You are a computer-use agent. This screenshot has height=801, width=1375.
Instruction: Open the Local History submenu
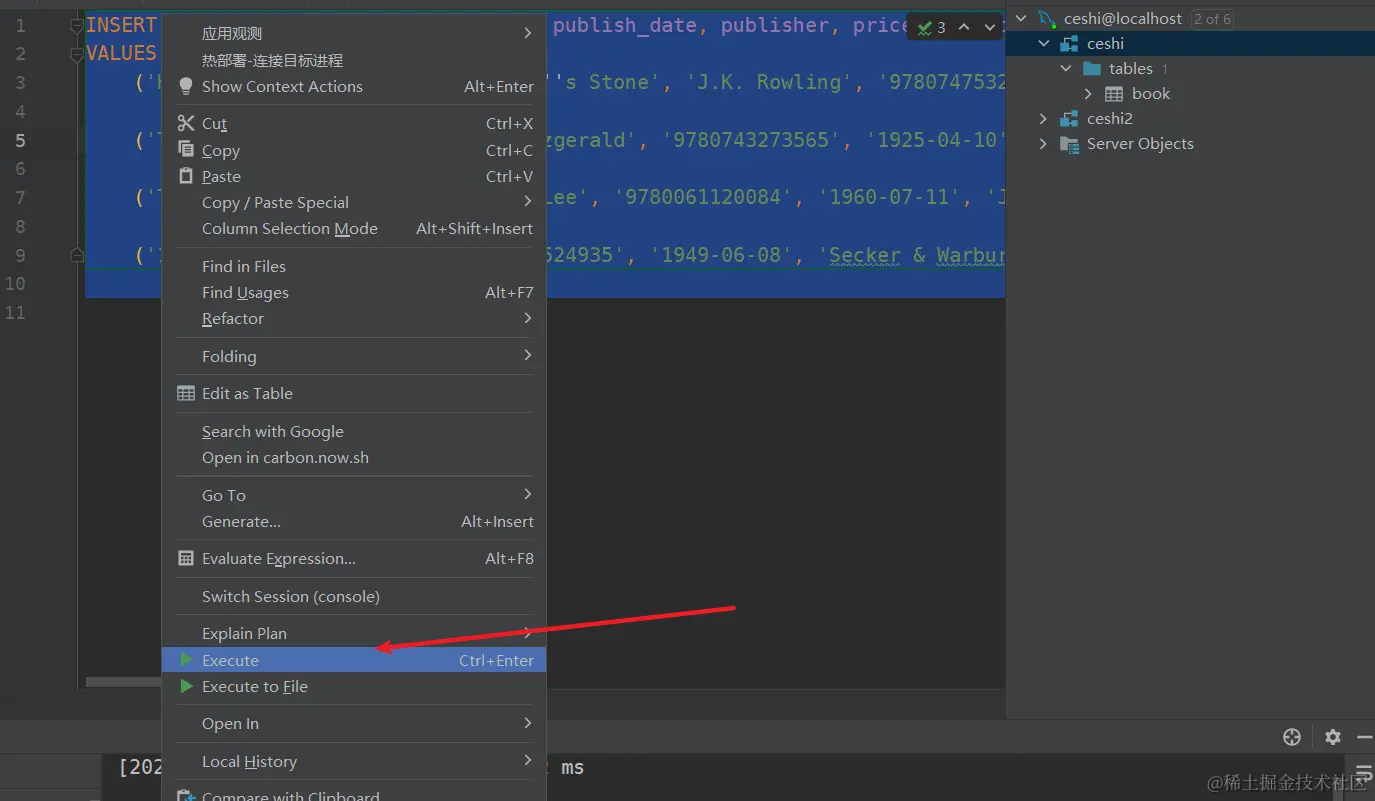pos(354,761)
